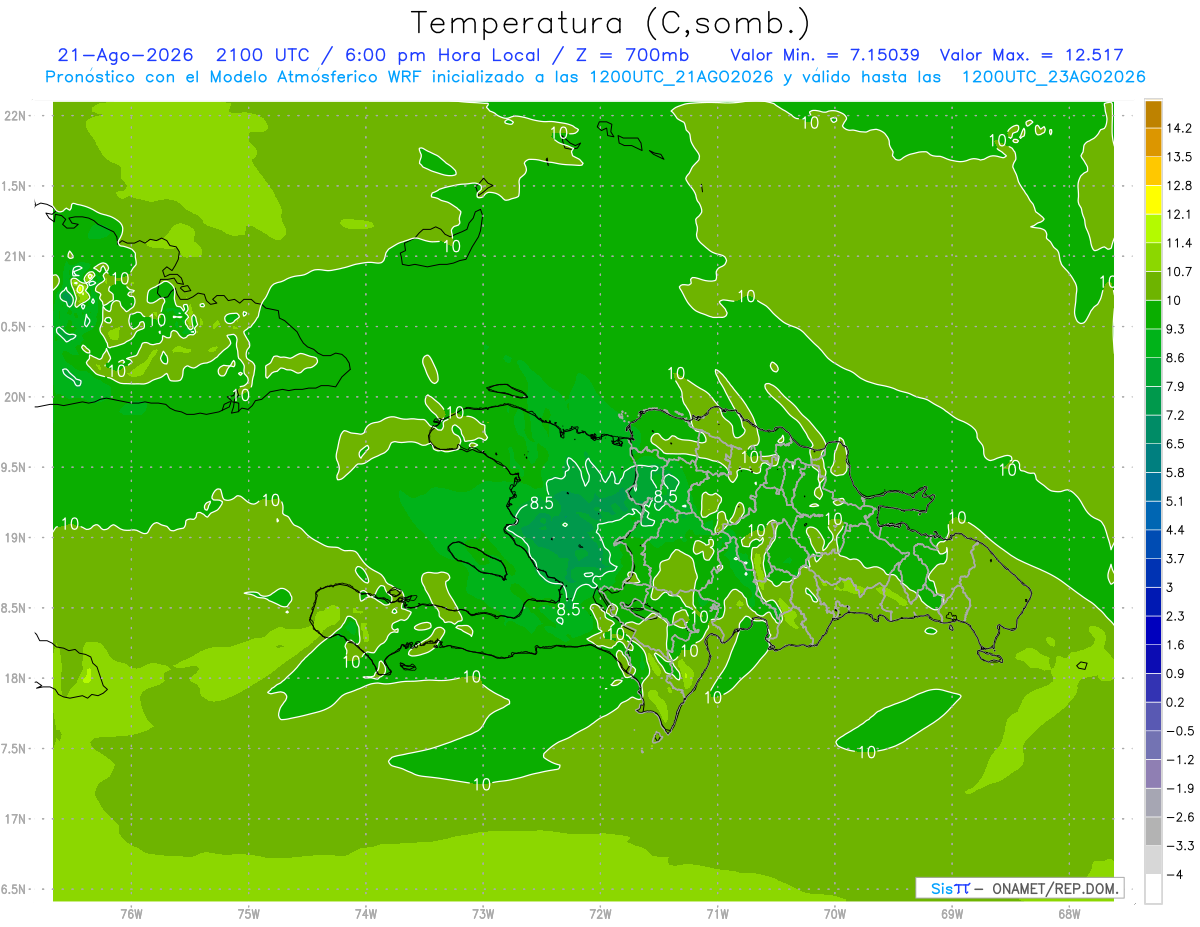
Task: Click the '7.5N' latitude tick label
Action: tap(15, 750)
